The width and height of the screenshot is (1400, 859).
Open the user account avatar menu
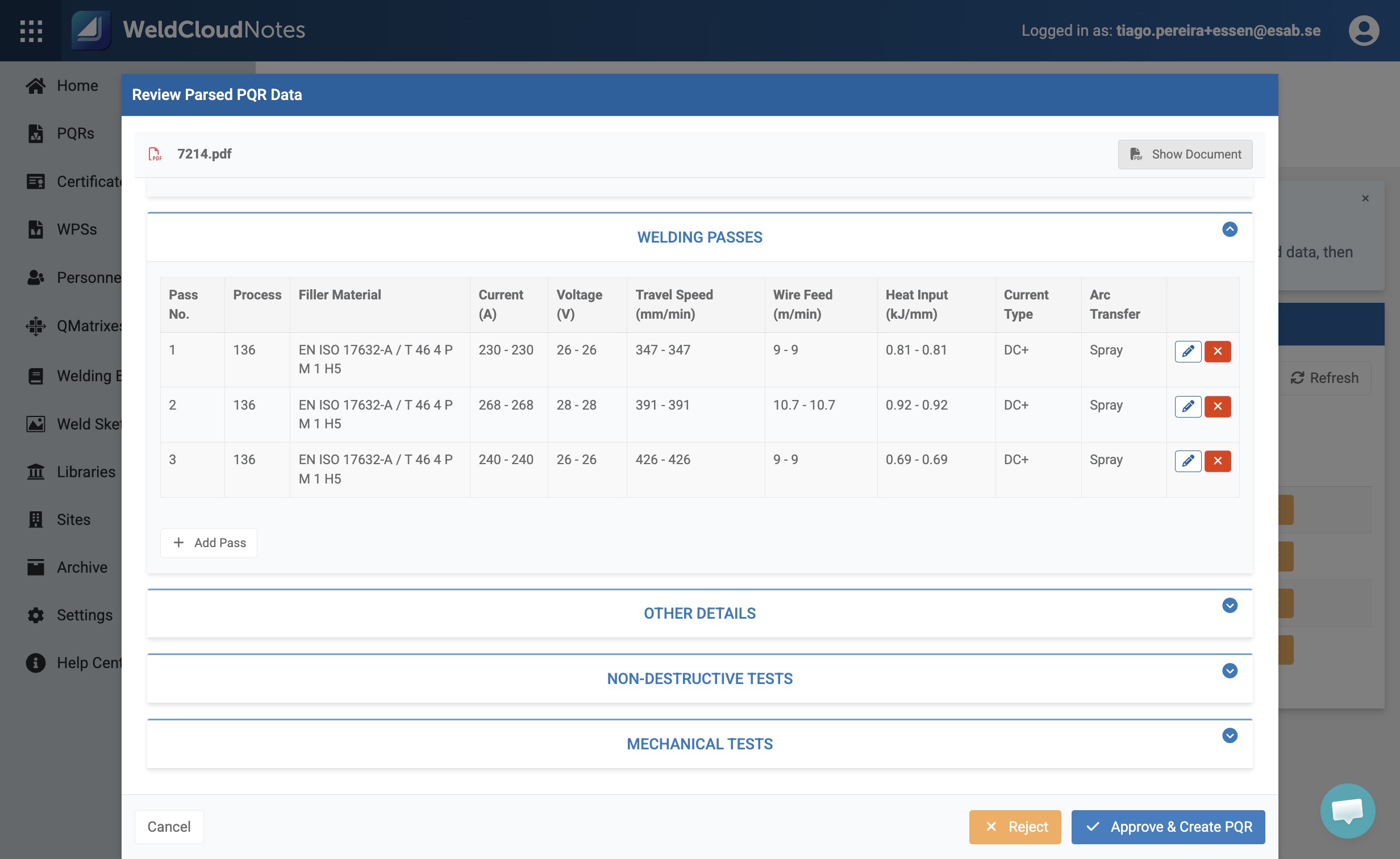(x=1364, y=31)
